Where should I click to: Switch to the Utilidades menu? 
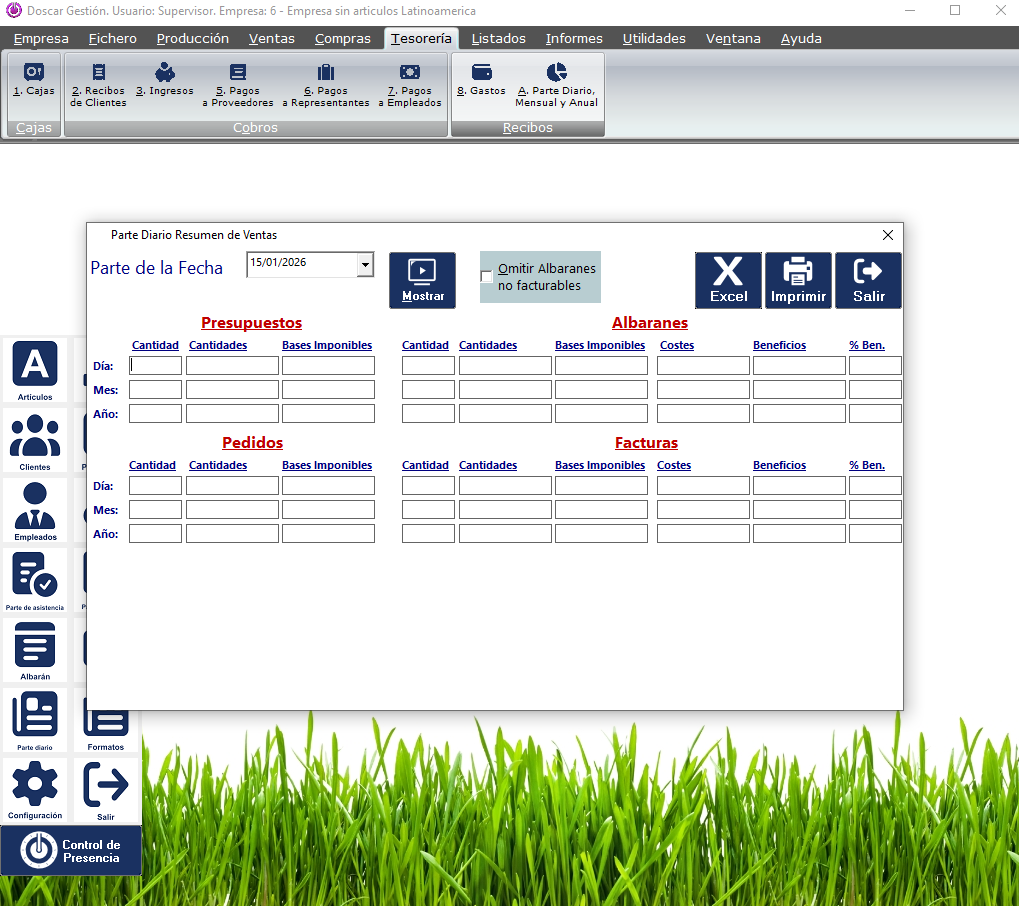pos(654,39)
